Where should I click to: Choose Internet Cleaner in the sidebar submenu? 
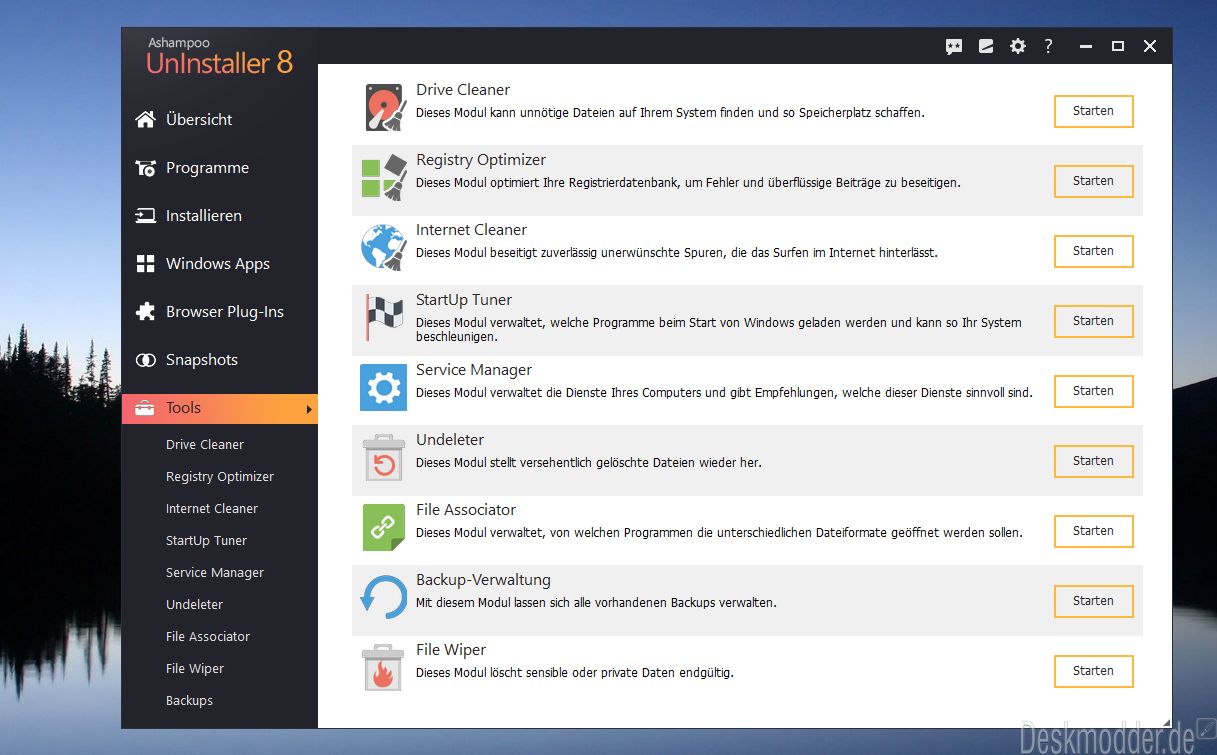pos(212,509)
